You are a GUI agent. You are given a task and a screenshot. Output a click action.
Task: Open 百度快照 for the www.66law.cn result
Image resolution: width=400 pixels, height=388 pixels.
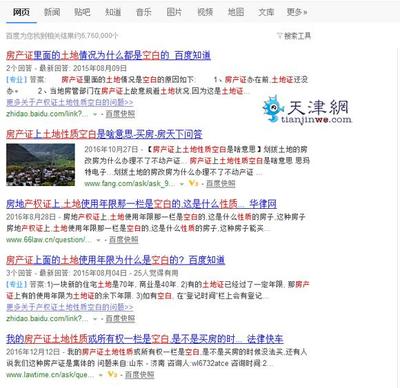(x=124, y=240)
